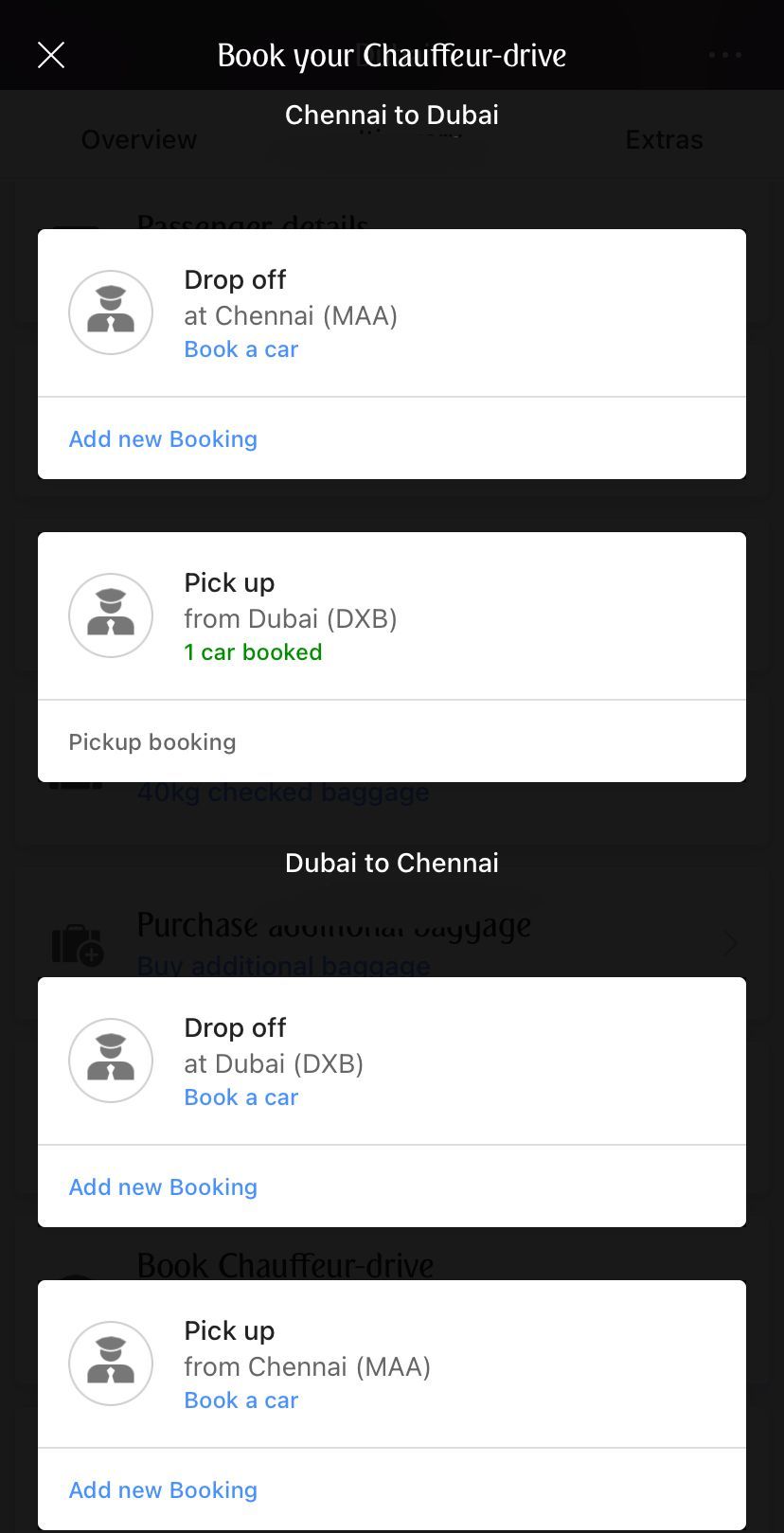Select the Buy additional baggage link
Screen dimensions: 784x1533
pyautogui.click(x=283, y=966)
